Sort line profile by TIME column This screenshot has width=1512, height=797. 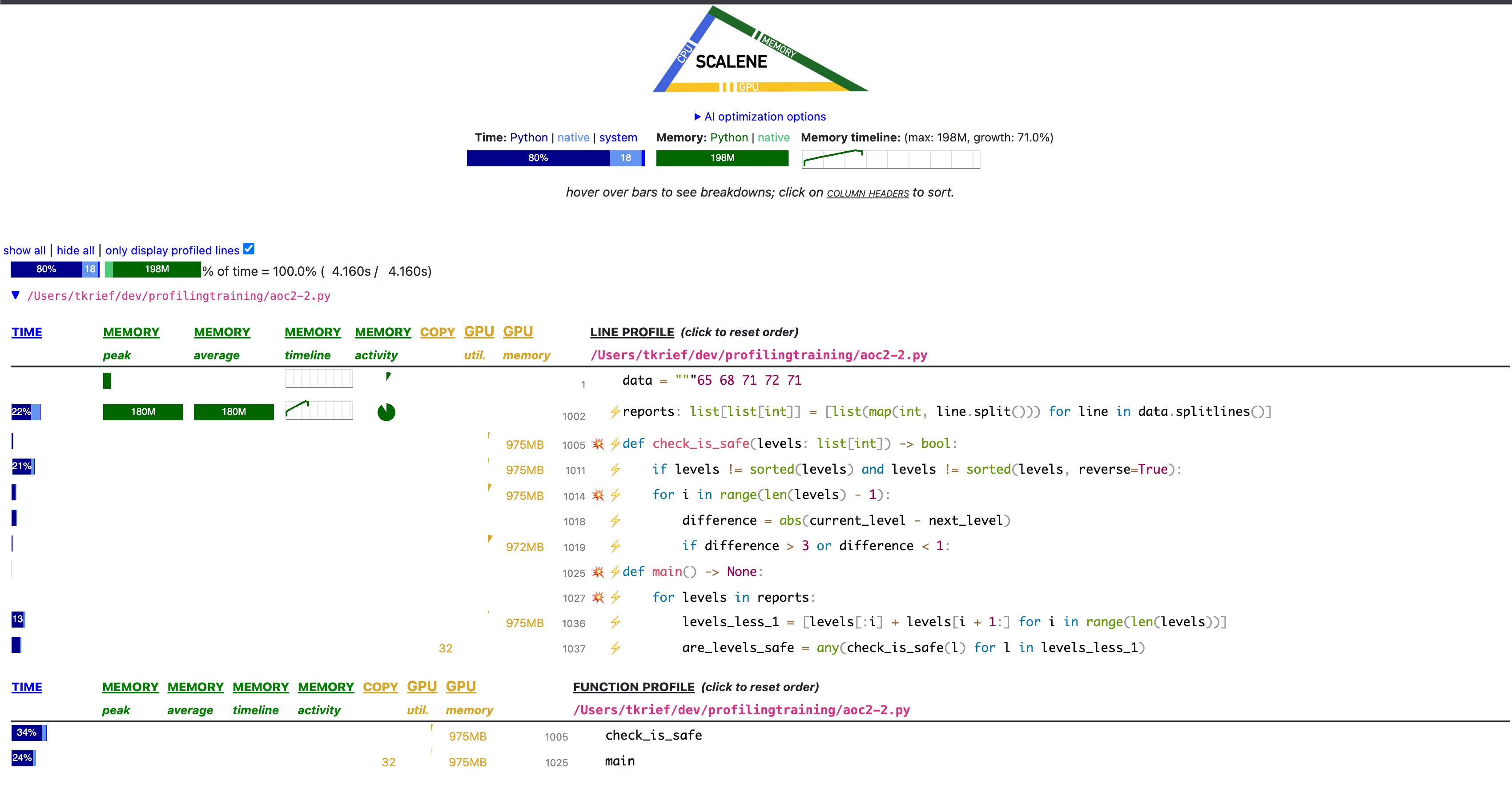coord(27,332)
